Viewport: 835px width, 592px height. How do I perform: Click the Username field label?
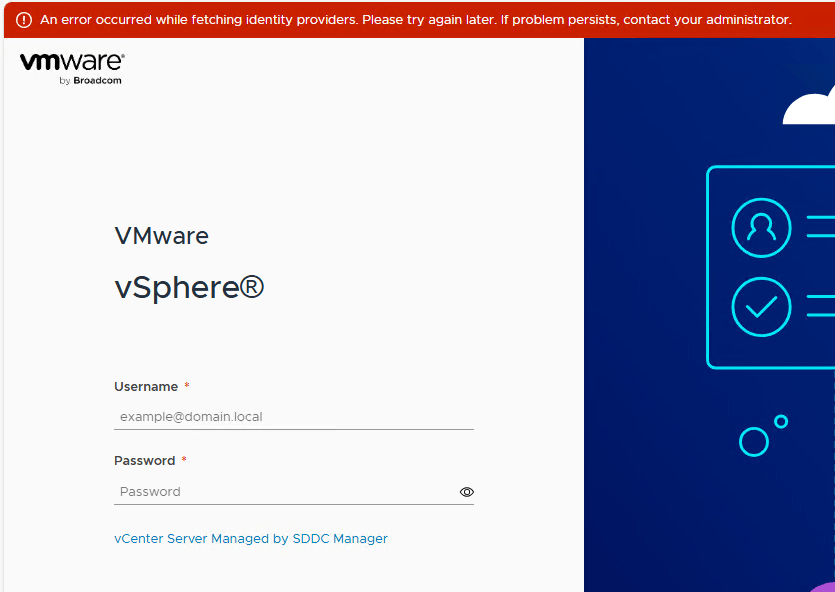pyautogui.click(x=146, y=387)
